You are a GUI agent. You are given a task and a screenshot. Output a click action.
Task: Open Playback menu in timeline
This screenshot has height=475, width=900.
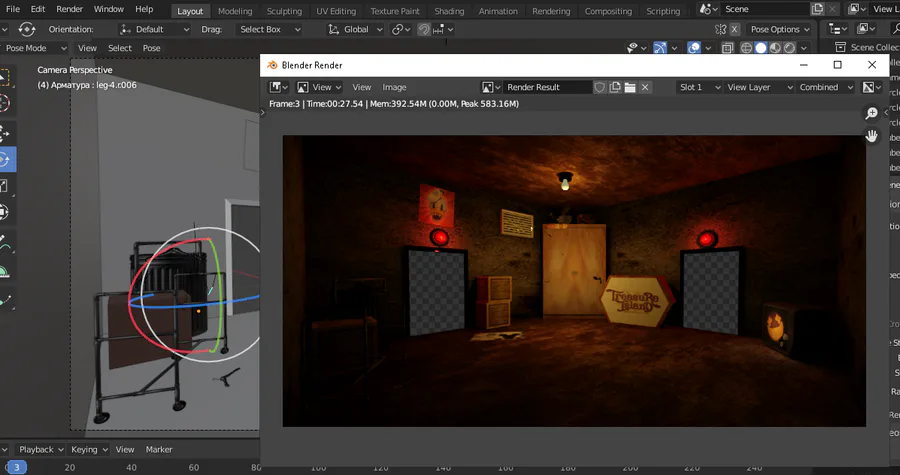pos(40,450)
